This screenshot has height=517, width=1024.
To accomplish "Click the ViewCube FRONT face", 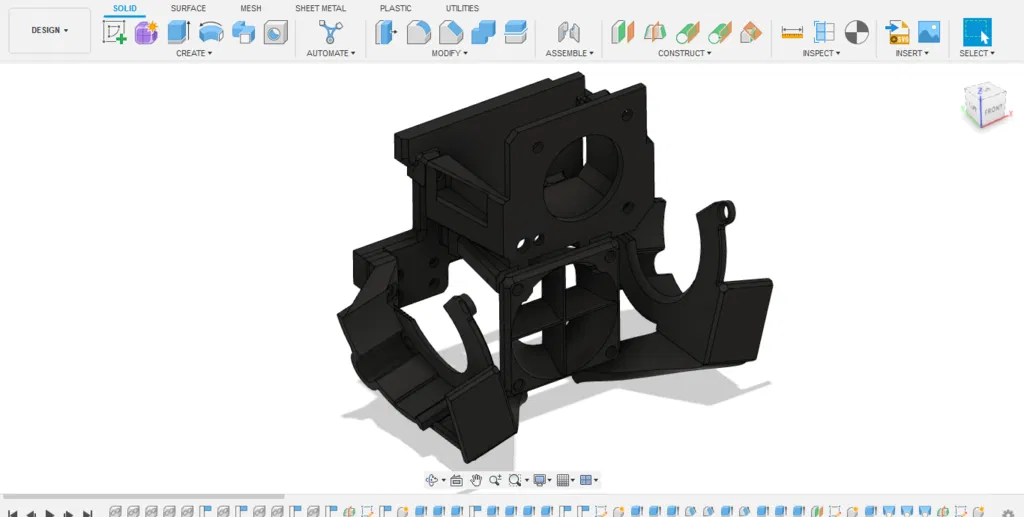I will (x=993, y=110).
